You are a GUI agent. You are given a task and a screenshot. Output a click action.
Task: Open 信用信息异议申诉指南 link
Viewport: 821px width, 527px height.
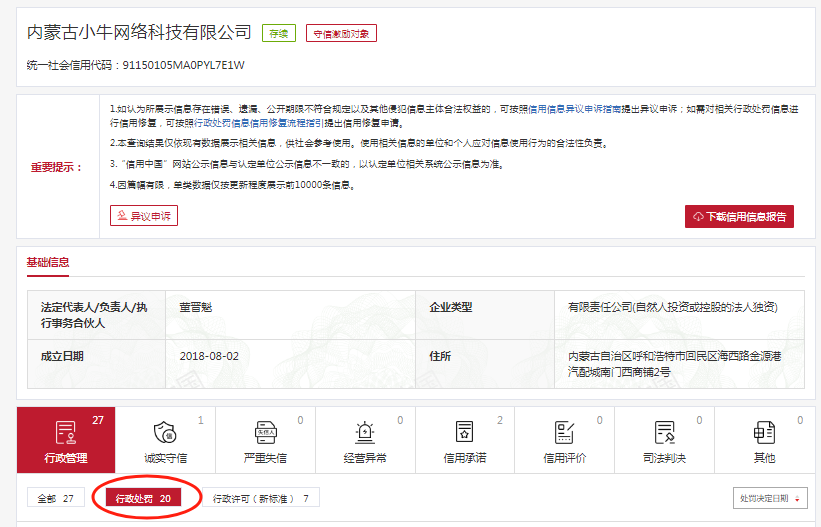pos(574,109)
